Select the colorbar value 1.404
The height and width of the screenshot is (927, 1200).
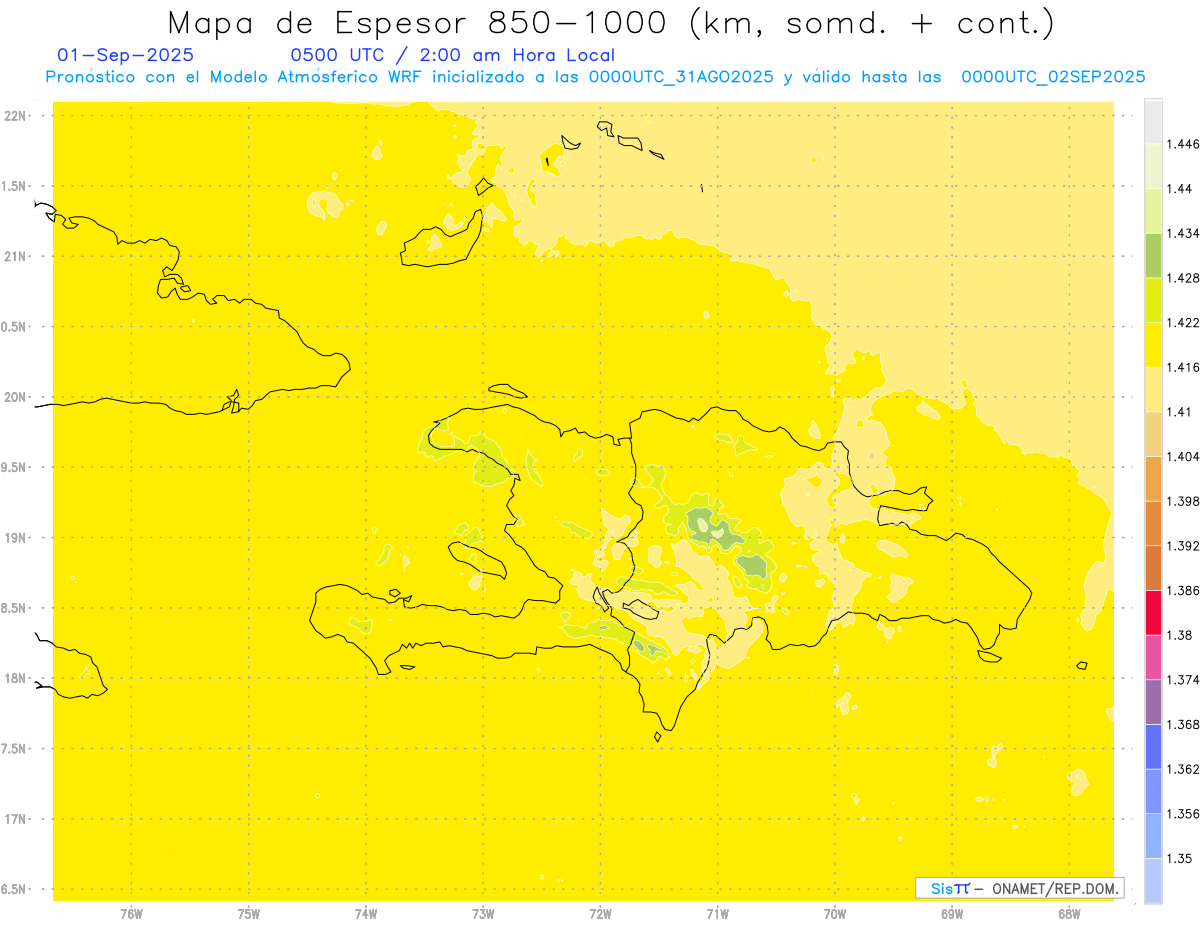(x=1183, y=456)
